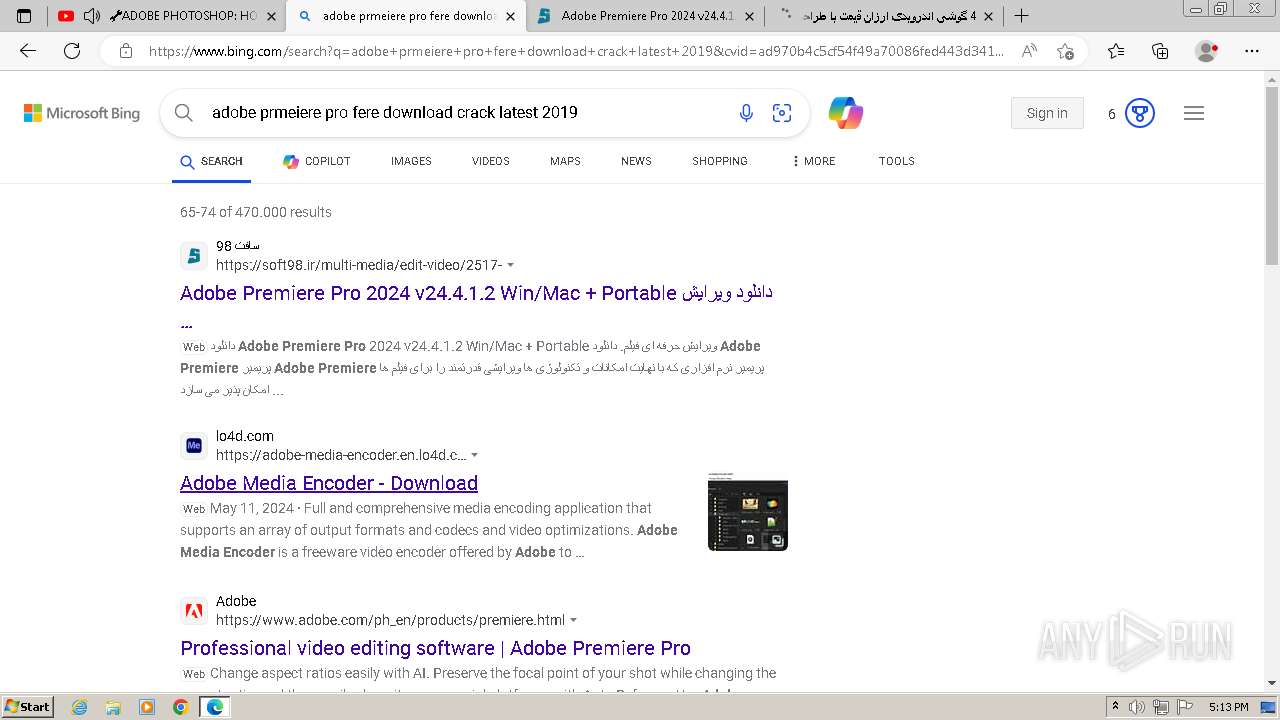Switch to COPILOT tab
Screen dimensions: 1280x720
(x=316, y=161)
